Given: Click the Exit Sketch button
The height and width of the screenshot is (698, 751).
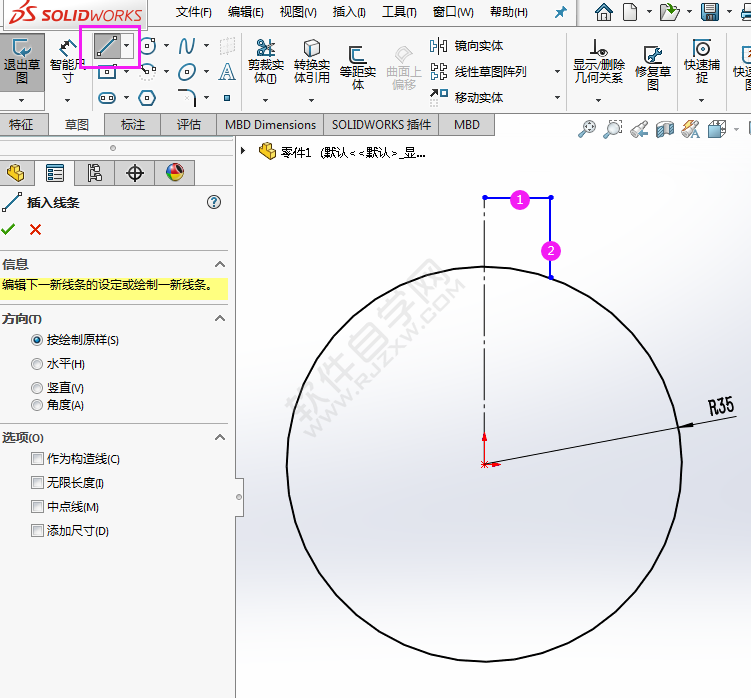Looking at the screenshot, I should click(22, 62).
